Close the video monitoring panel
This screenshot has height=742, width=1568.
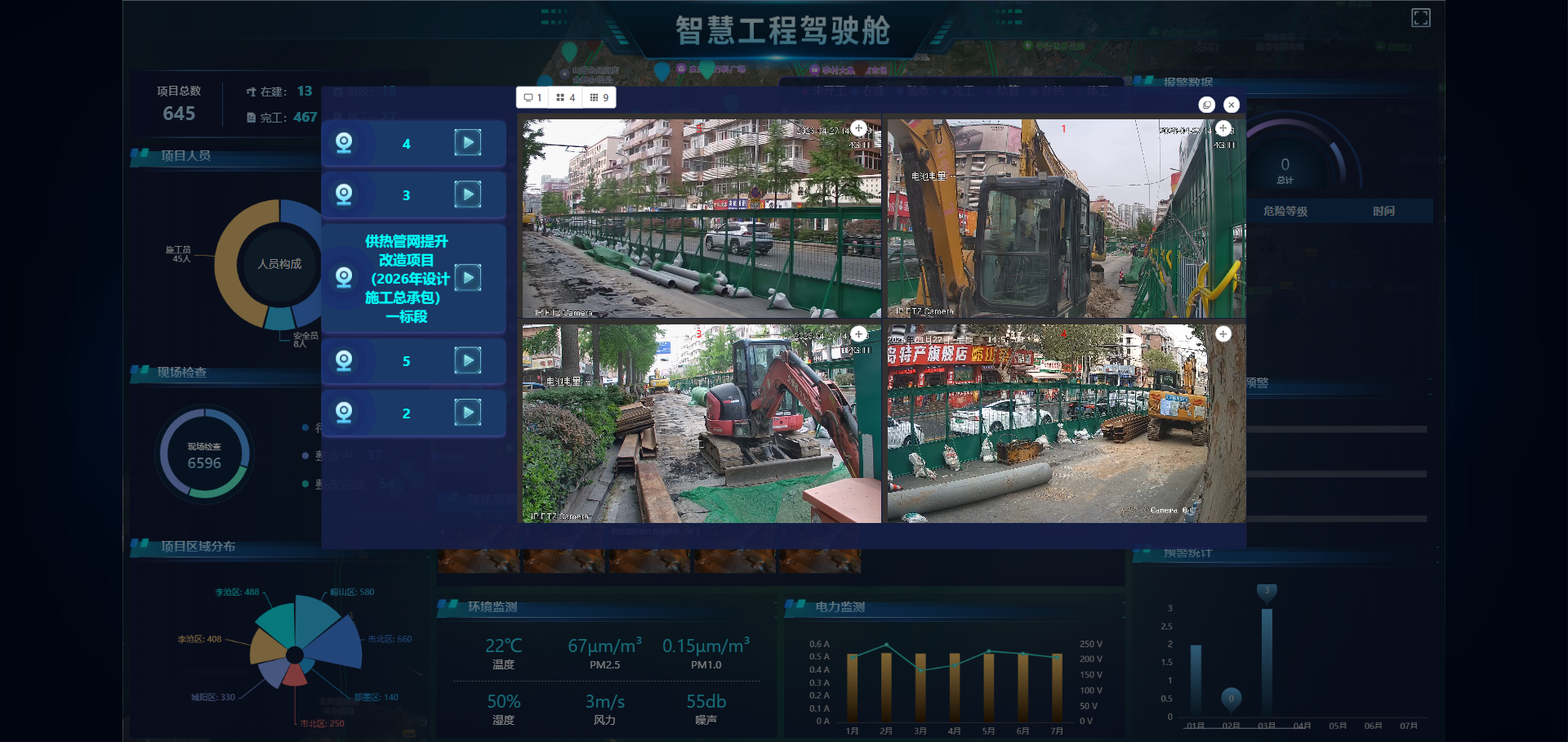[x=1232, y=105]
